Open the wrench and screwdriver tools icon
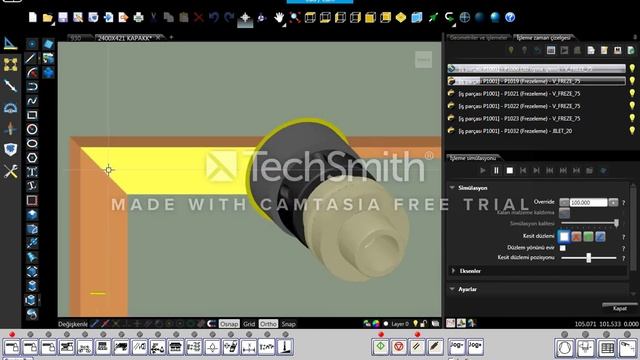 [x=10, y=171]
